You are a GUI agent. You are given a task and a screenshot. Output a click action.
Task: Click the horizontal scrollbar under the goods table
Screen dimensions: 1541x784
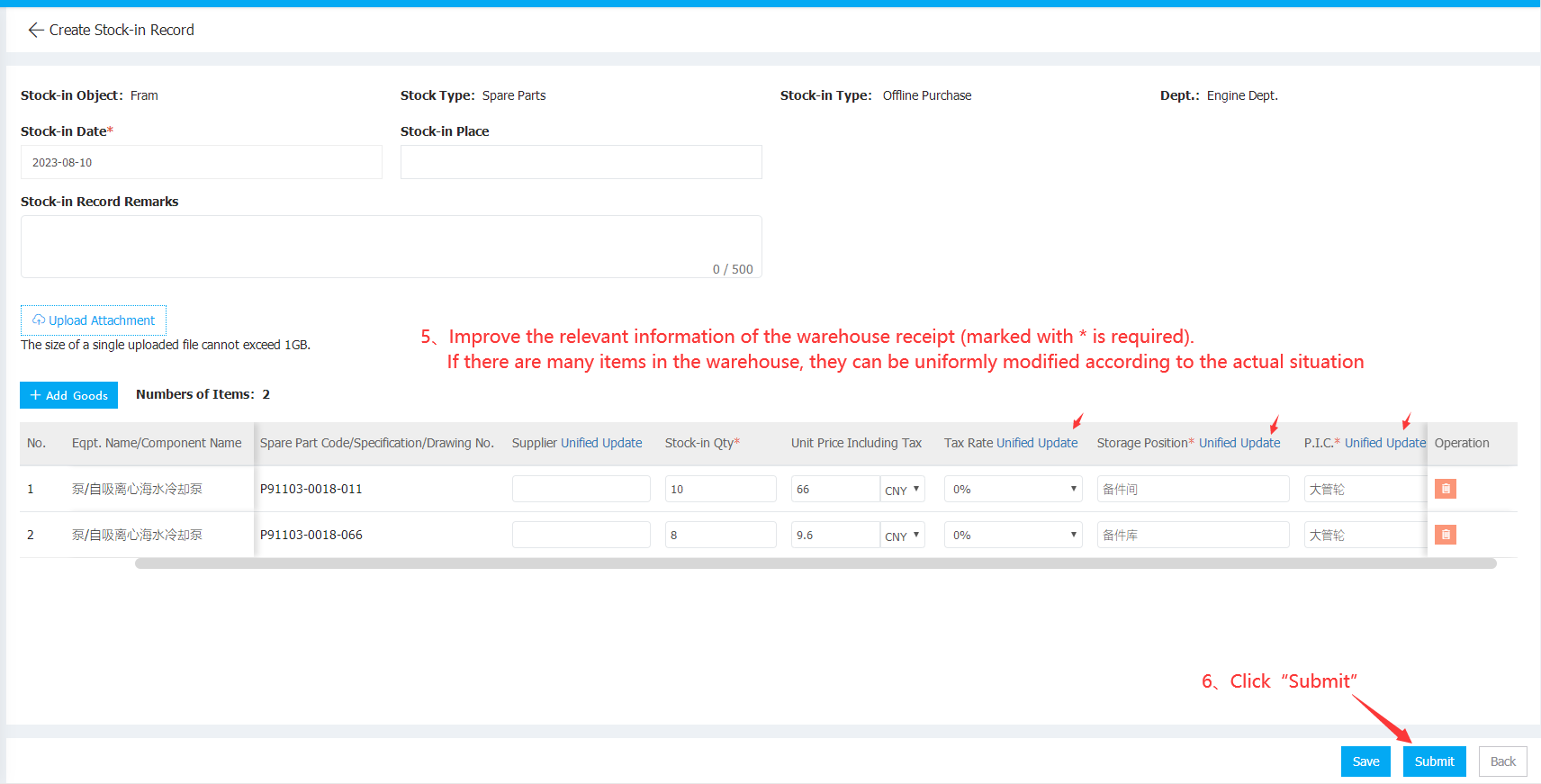coord(816,563)
